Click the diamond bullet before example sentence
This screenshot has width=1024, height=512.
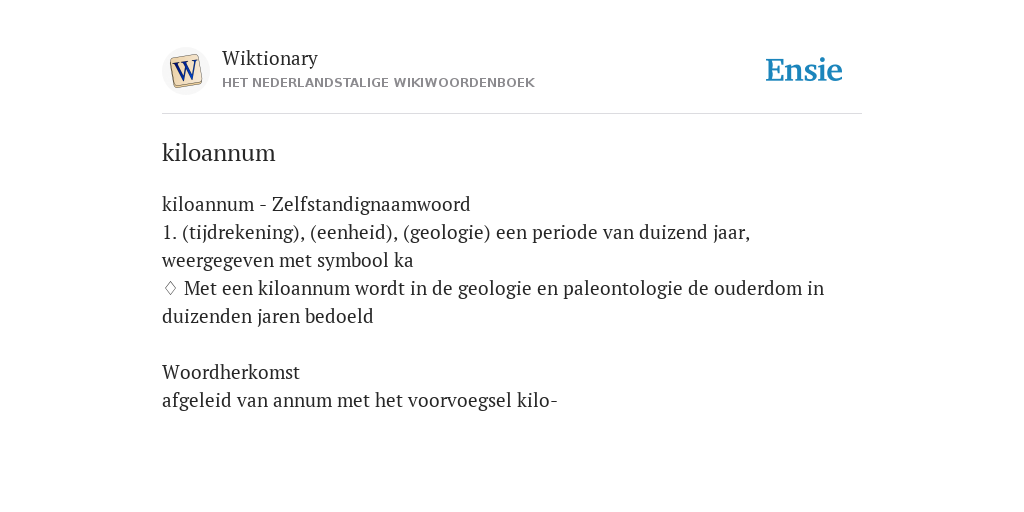click(x=170, y=288)
